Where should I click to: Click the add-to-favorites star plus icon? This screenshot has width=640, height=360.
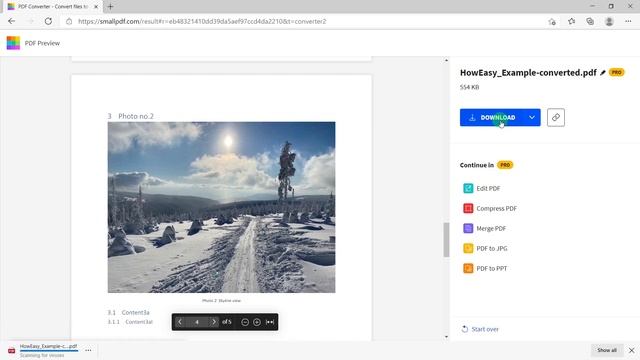(552, 22)
